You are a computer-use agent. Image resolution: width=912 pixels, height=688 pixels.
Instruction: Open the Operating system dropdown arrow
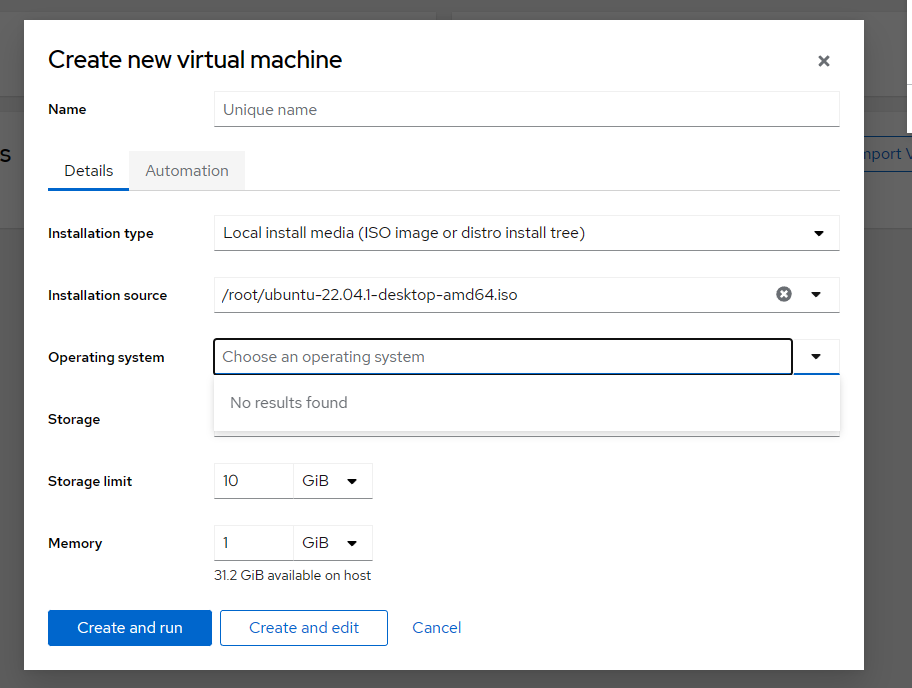pos(817,356)
